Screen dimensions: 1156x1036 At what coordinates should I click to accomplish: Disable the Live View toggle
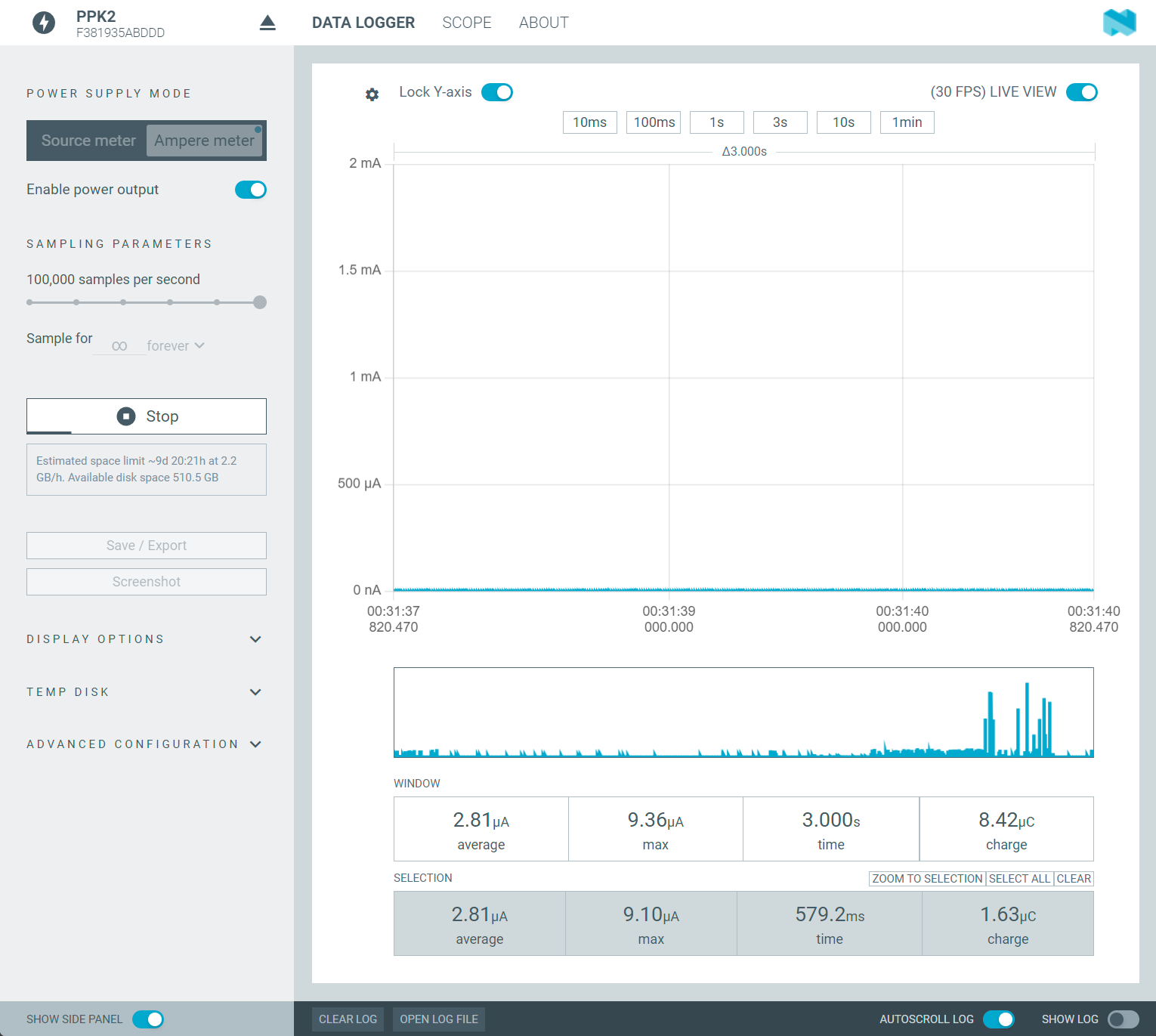[x=1081, y=92]
